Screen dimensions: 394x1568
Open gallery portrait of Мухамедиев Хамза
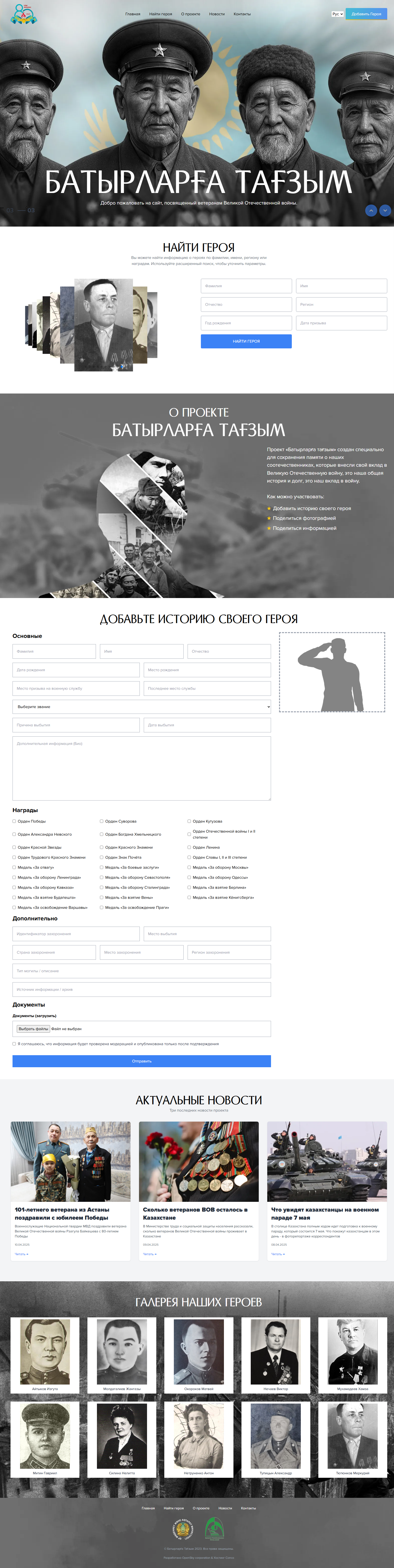(x=353, y=1352)
